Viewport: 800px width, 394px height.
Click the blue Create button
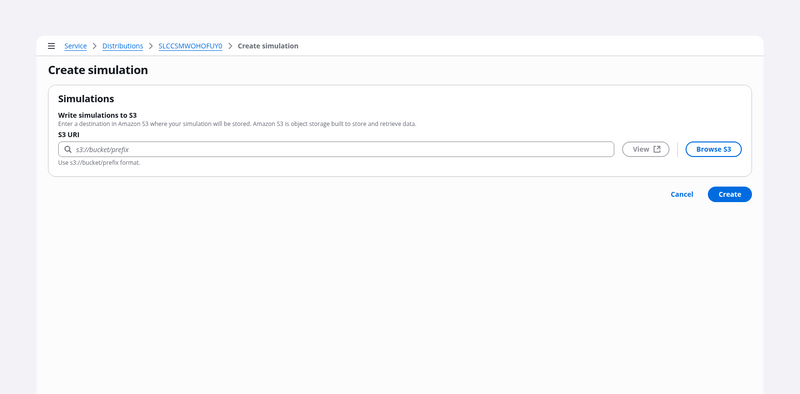coord(730,194)
